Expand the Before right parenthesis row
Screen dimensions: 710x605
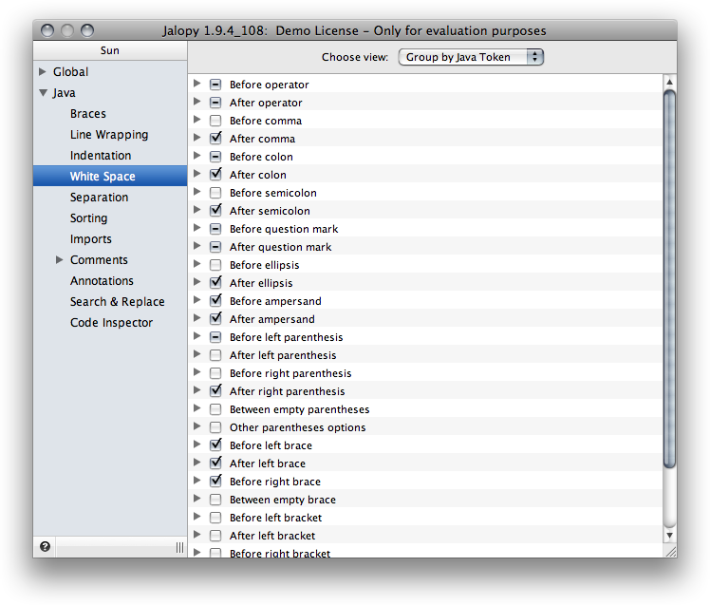point(197,372)
